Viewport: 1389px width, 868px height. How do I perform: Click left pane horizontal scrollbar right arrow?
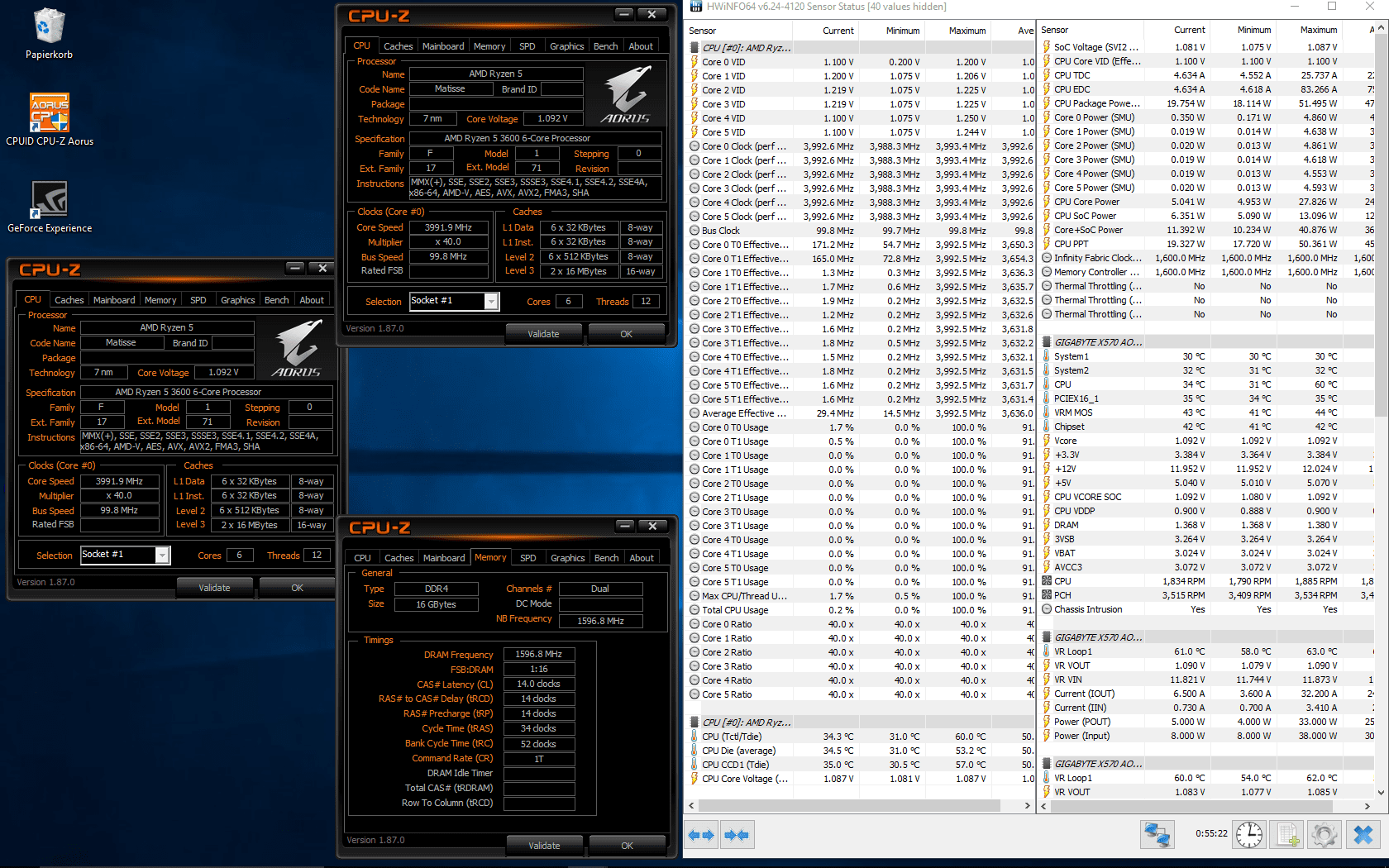click(x=1027, y=805)
